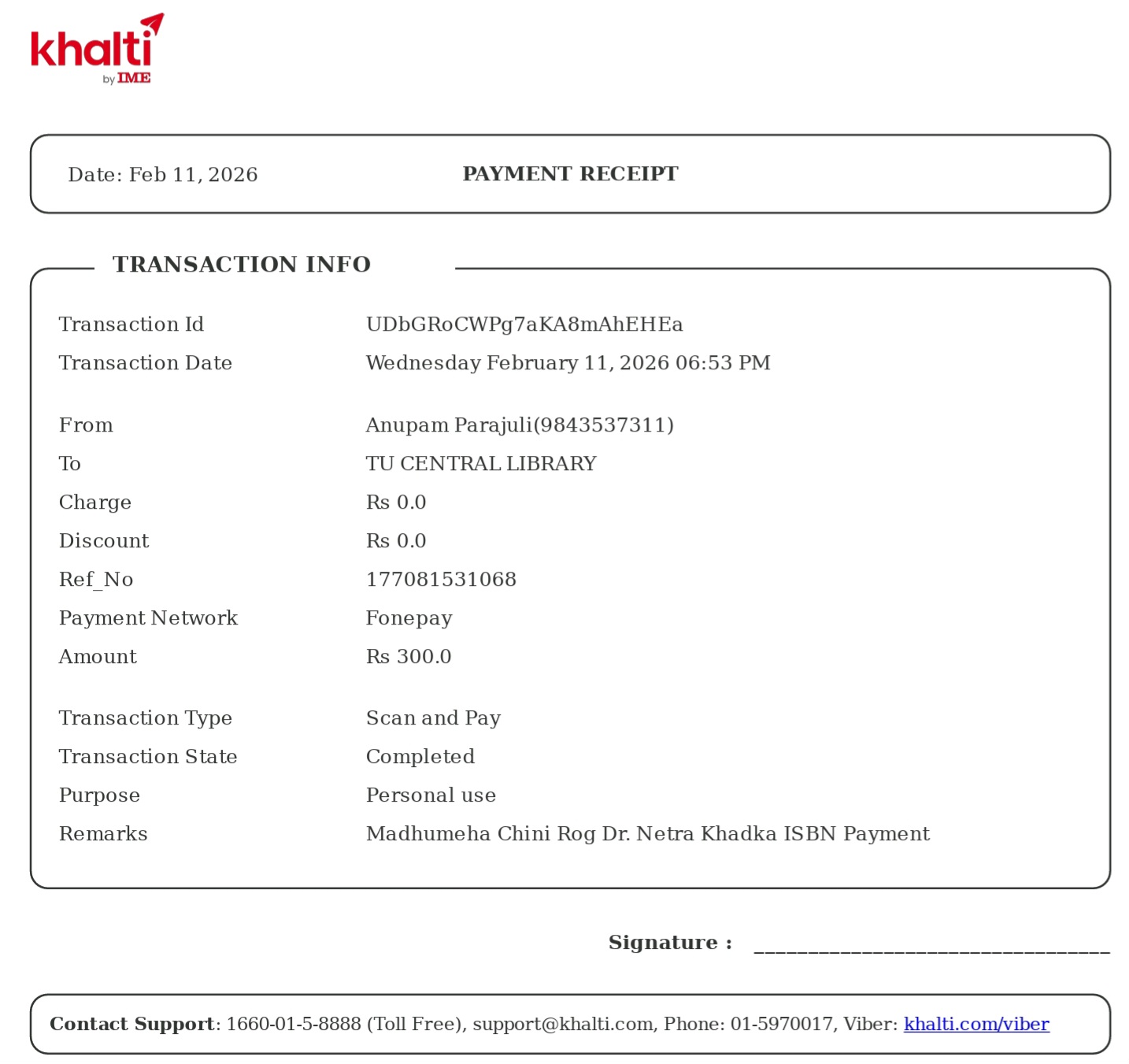Open the khalti.com/viber link
1129x1064 pixels.
975,1024
